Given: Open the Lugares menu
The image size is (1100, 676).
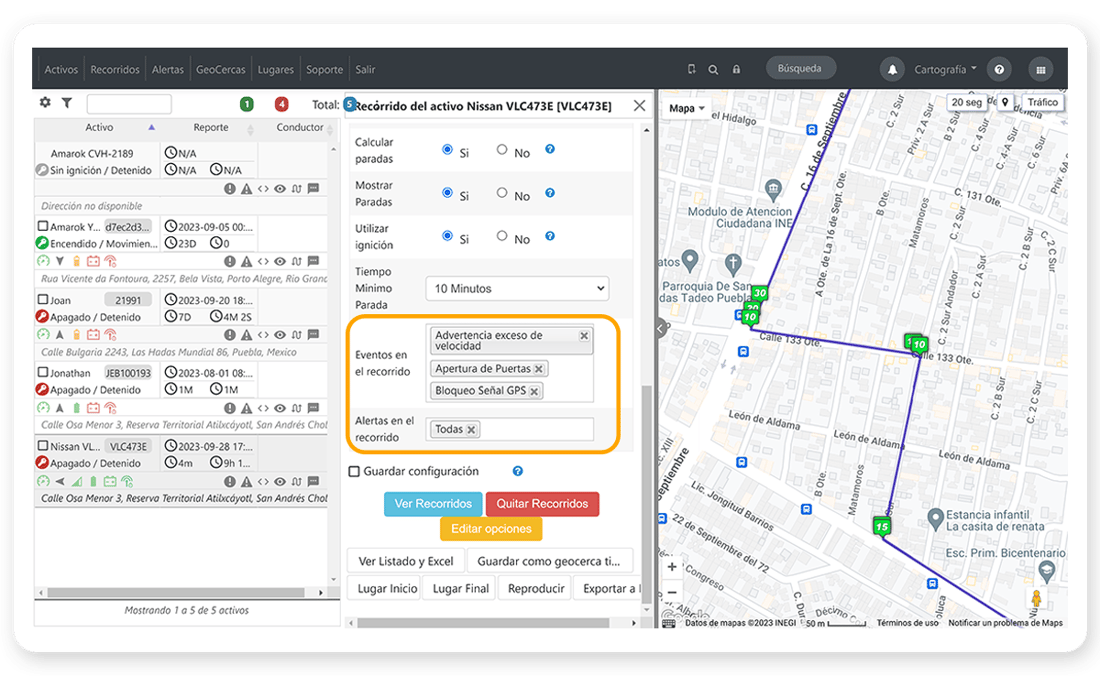Looking at the screenshot, I should click(x=276, y=69).
